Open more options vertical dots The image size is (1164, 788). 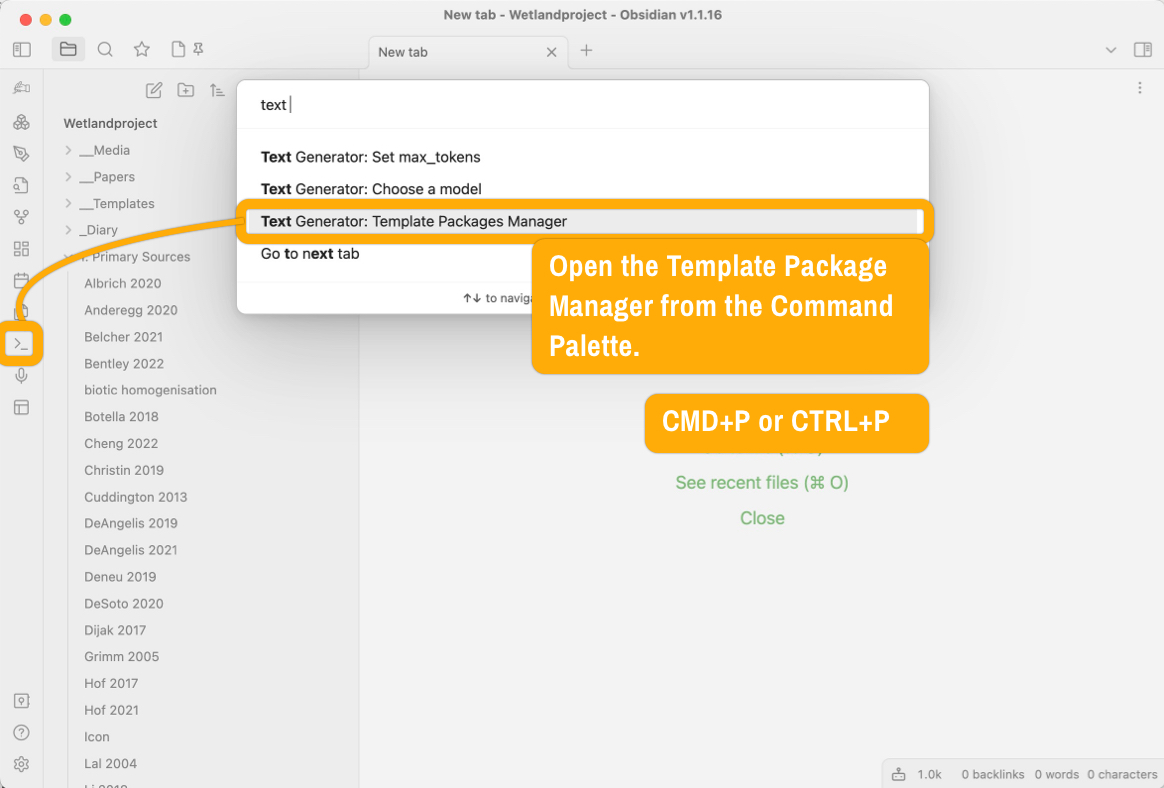click(1140, 88)
